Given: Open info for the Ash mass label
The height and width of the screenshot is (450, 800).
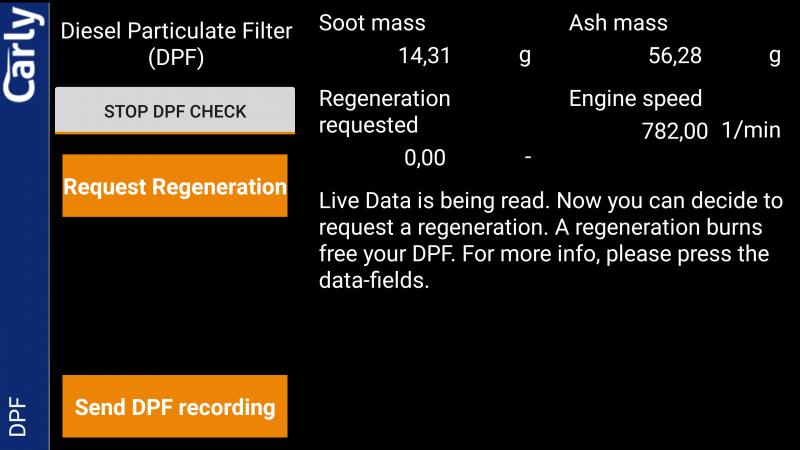Looking at the screenshot, I should [618, 22].
